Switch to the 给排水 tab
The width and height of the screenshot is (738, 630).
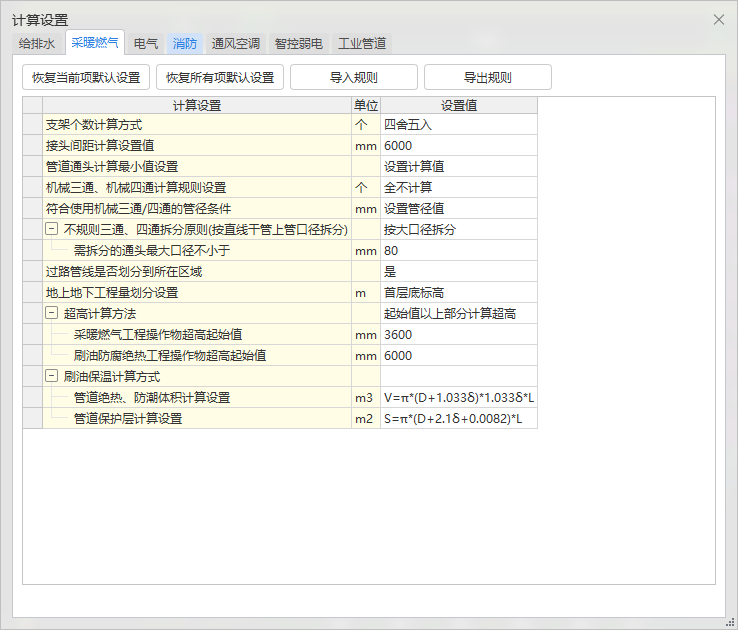coord(37,44)
